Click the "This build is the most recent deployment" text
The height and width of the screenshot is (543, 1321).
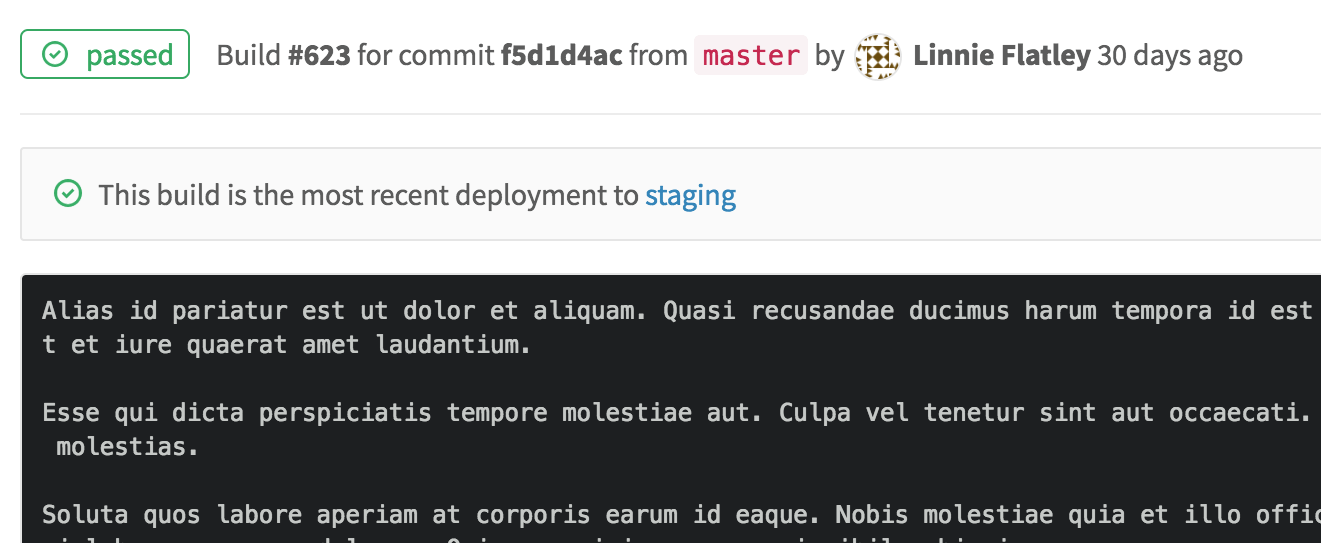[368, 194]
